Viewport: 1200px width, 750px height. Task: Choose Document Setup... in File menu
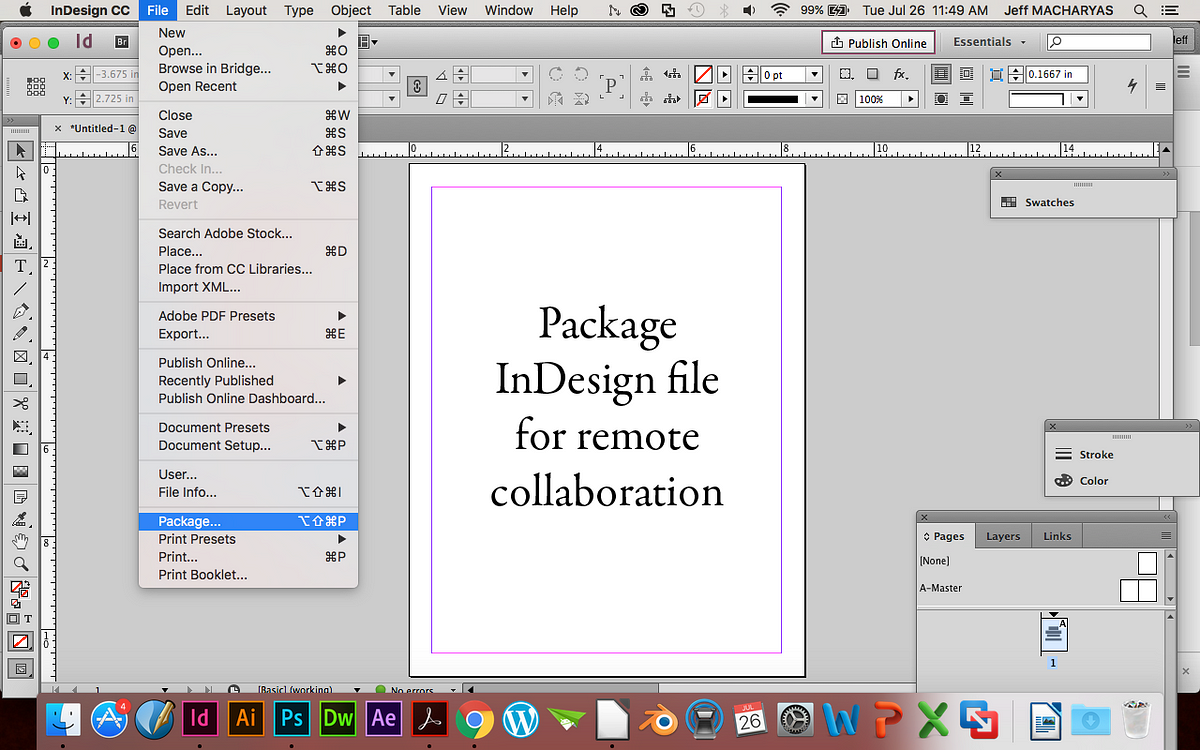click(x=248, y=445)
